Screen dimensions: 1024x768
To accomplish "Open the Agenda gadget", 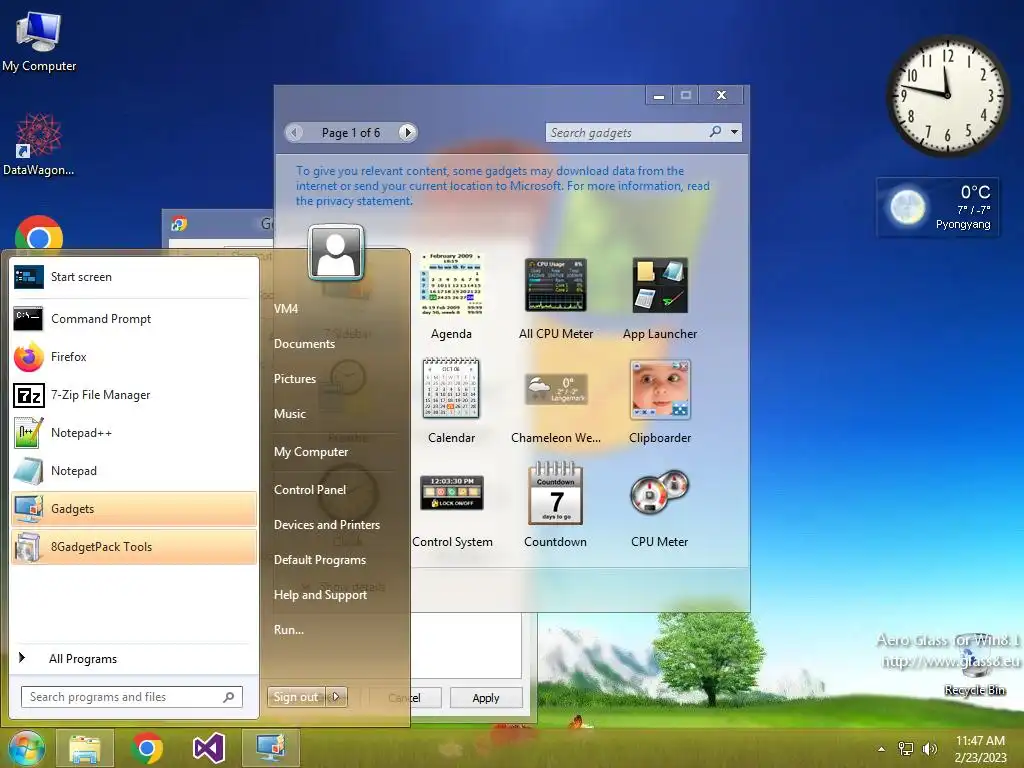I will pos(451,297).
